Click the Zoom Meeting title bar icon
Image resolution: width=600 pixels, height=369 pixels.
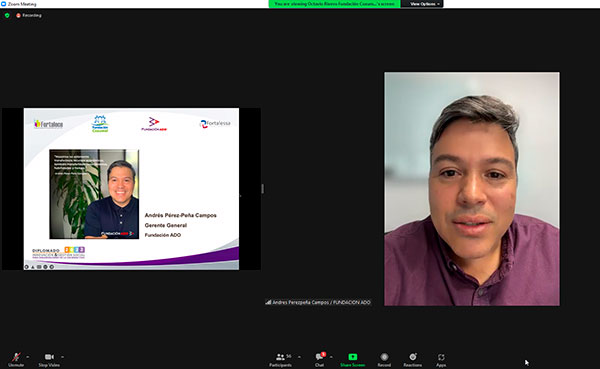(x=3, y=4)
